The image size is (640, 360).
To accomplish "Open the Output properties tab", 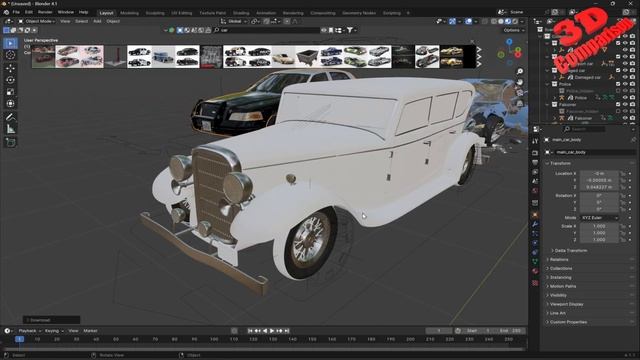I will 535,162.
